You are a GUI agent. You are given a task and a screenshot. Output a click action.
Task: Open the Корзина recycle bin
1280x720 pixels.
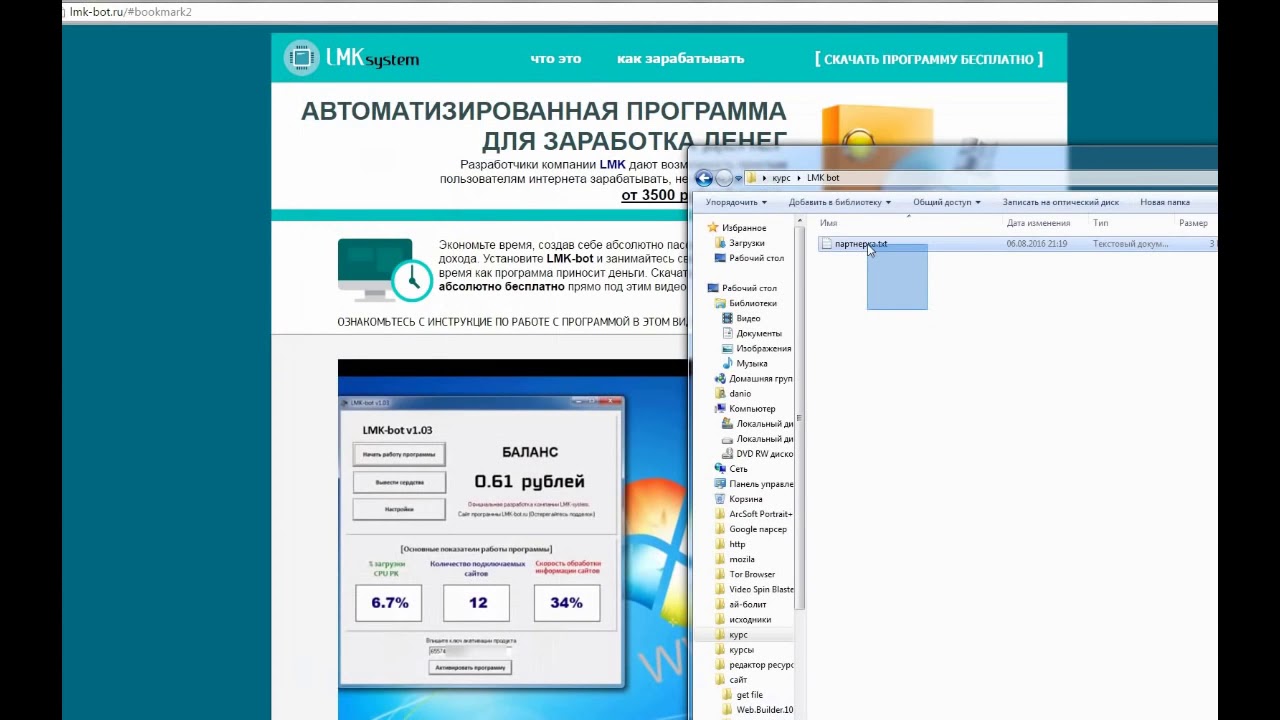(x=738, y=499)
